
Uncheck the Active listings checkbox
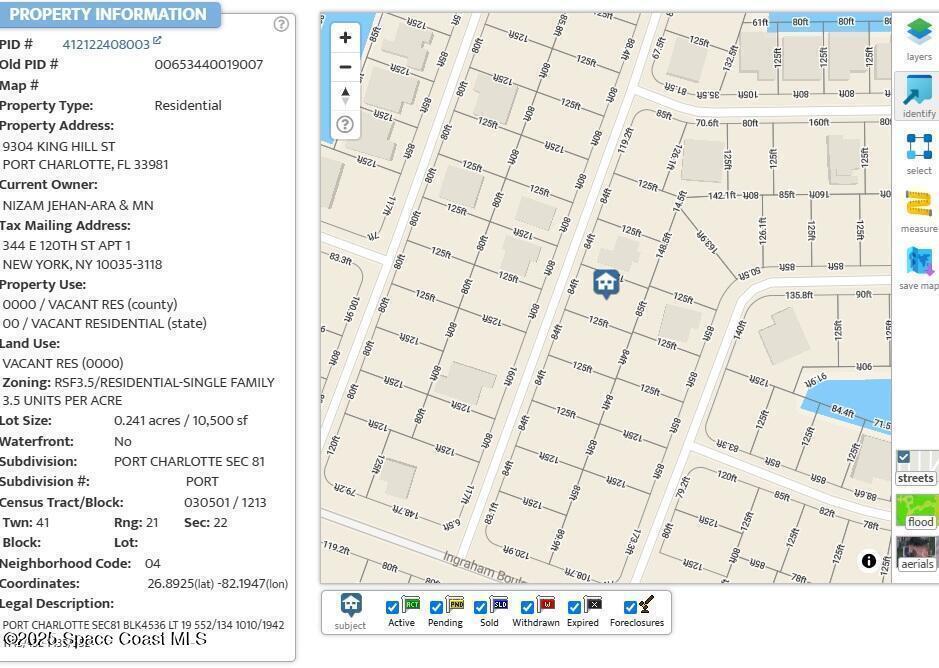(392, 607)
